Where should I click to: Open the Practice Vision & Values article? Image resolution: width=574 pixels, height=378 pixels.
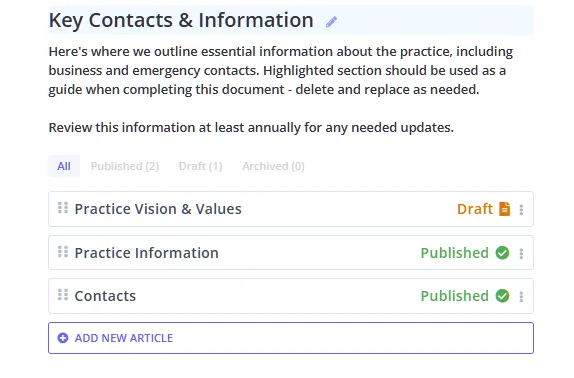click(x=158, y=209)
